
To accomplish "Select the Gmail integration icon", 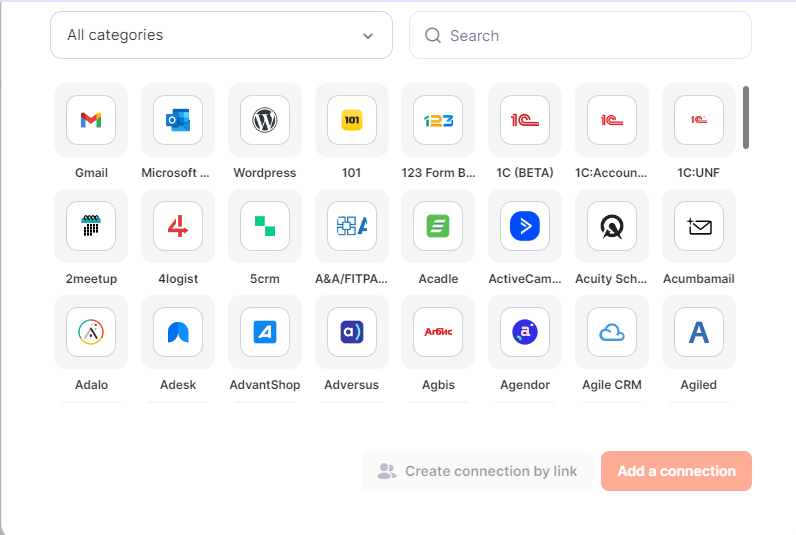I will pos(91,120).
